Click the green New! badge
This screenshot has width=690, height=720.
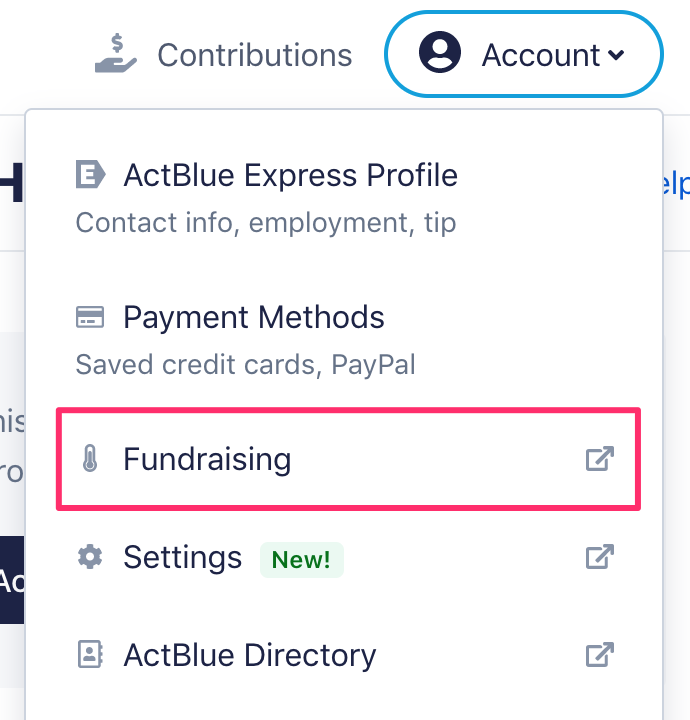pos(301,559)
